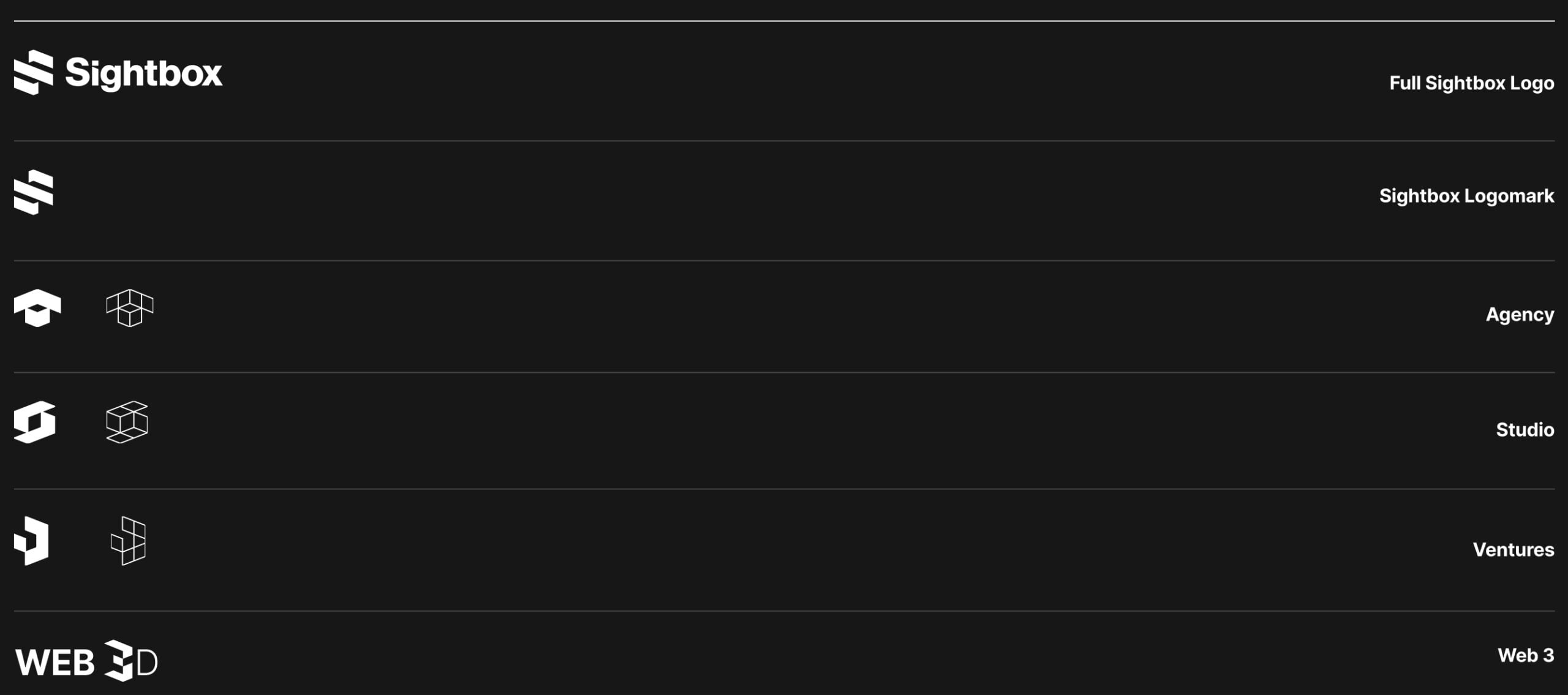Select the standalone Sightbox logomark icon

pos(34,192)
